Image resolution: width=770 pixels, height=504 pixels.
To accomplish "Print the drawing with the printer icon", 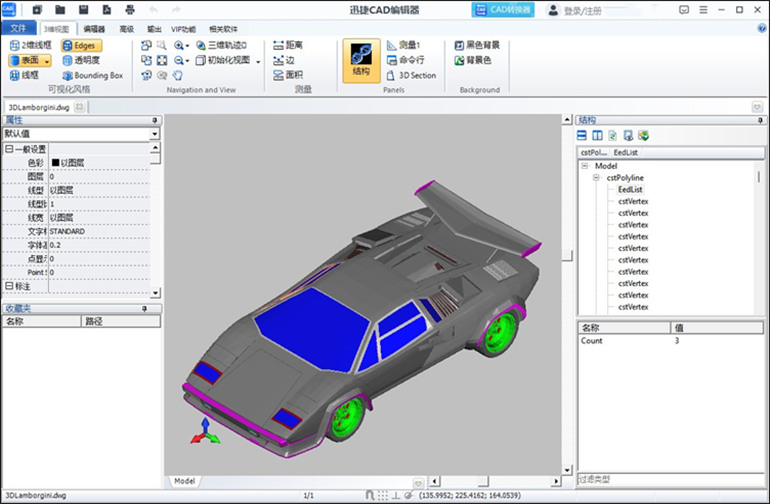I will 130,9.
